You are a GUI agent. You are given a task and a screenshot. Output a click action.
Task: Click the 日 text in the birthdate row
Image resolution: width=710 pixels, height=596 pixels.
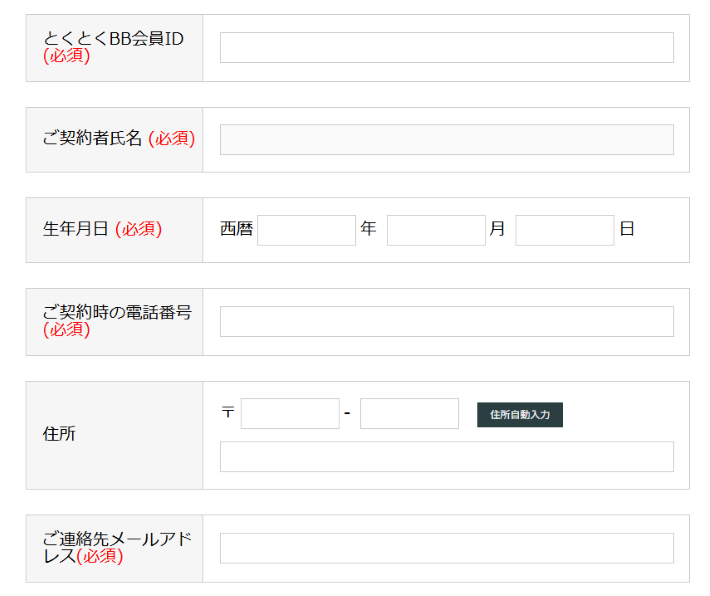point(627,229)
